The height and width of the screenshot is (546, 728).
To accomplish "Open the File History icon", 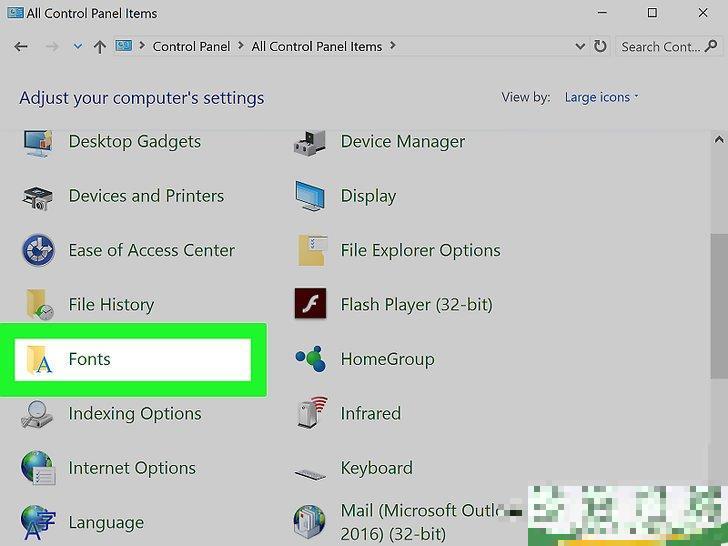I will [x=38, y=305].
